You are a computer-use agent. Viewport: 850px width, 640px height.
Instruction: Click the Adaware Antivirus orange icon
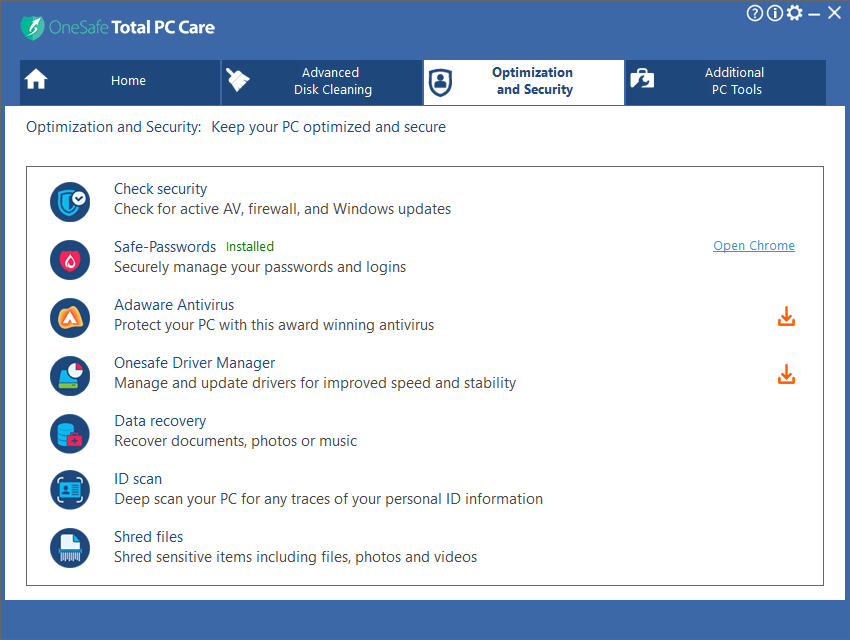(x=70, y=318)
